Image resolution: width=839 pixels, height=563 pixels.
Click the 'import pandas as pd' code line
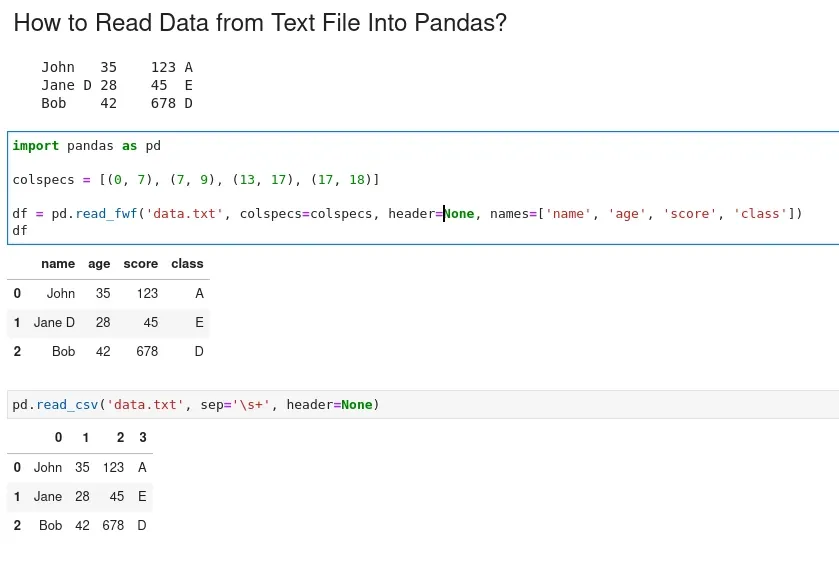point(87,146)
